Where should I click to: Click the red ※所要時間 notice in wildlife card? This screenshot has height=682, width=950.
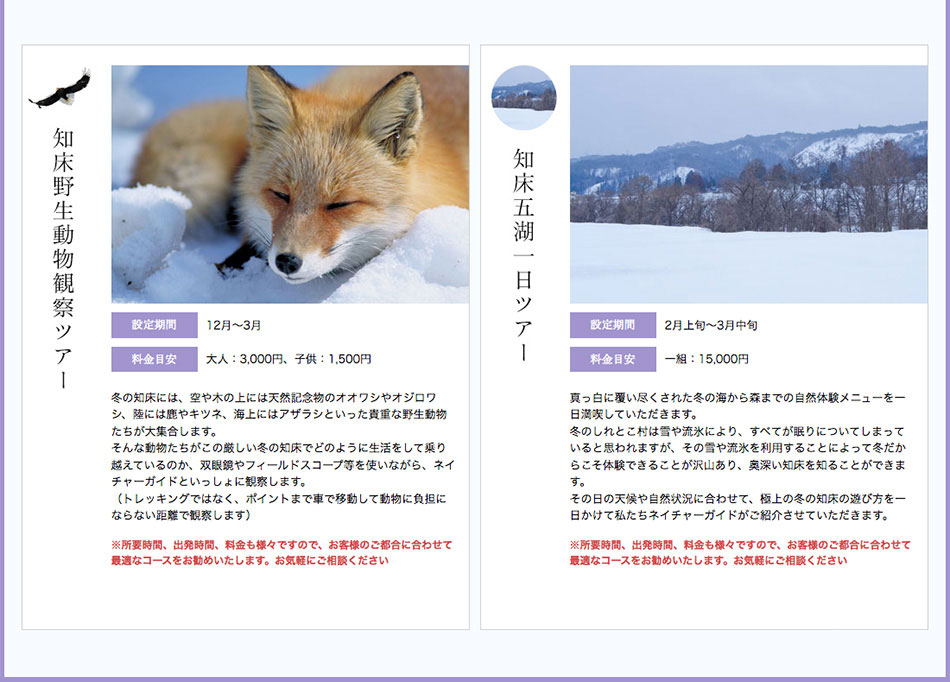[x=282, y=553]
